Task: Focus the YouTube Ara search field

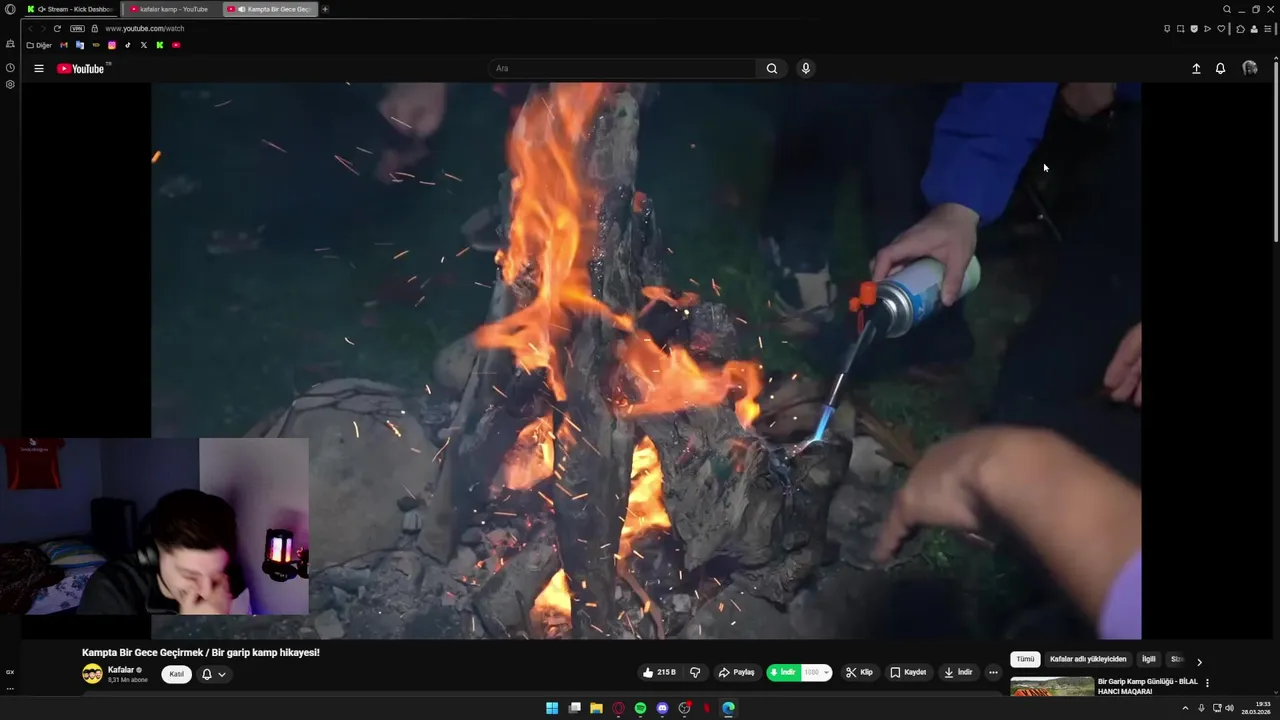Action: click(x=622, y=69)
